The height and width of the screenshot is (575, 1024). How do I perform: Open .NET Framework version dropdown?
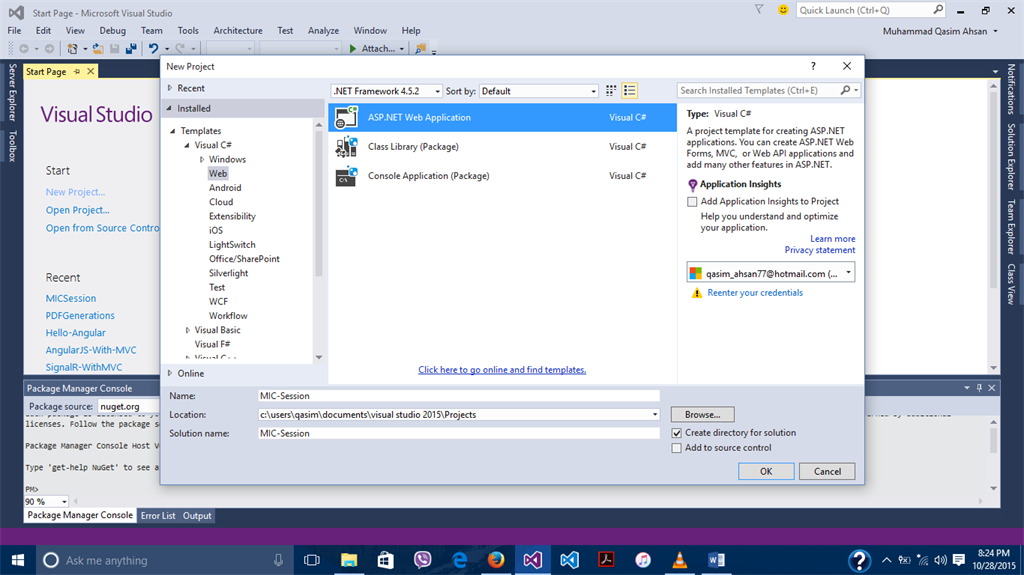click(x=387, y=91)
